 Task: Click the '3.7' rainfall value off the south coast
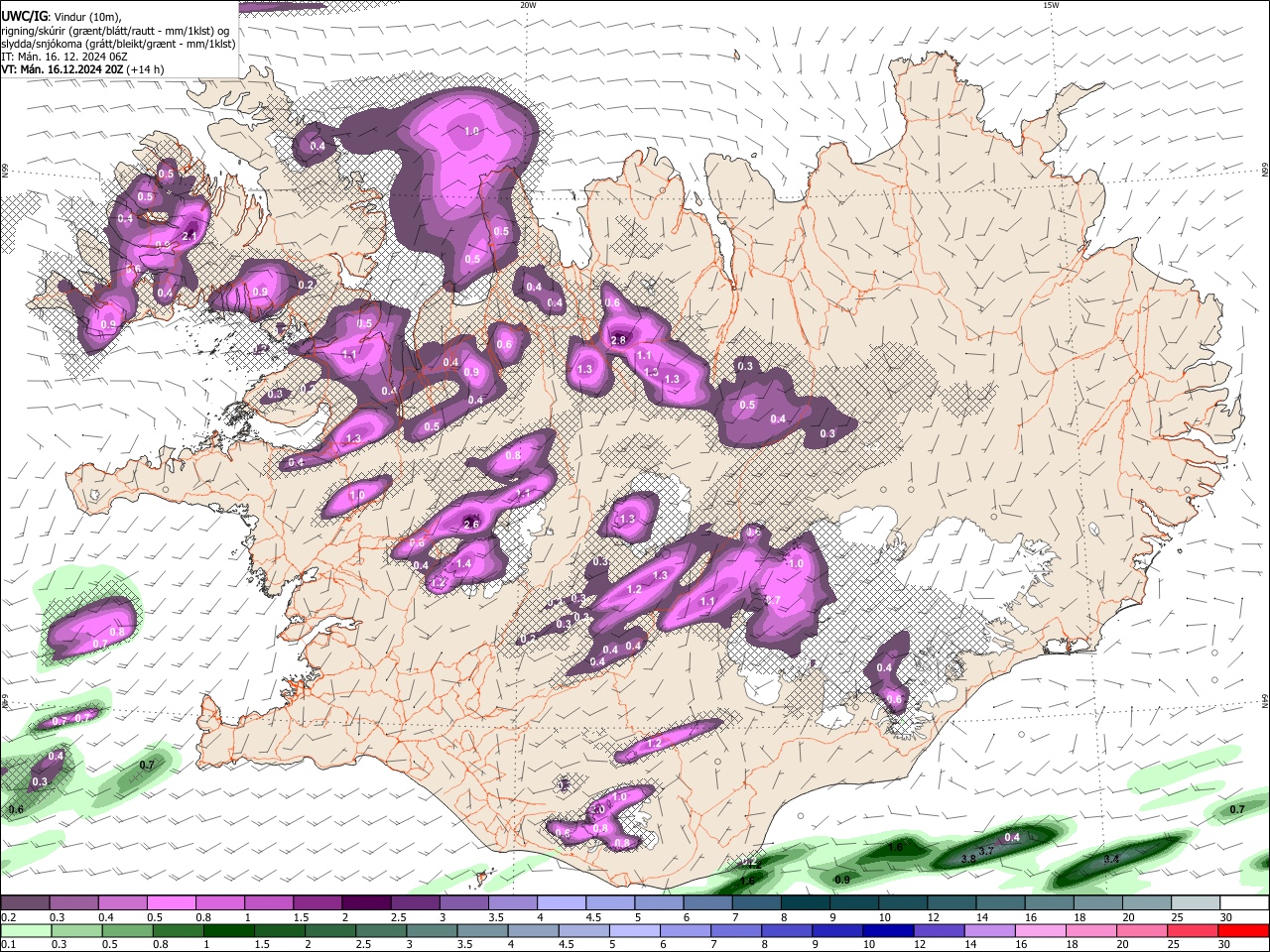986,851
